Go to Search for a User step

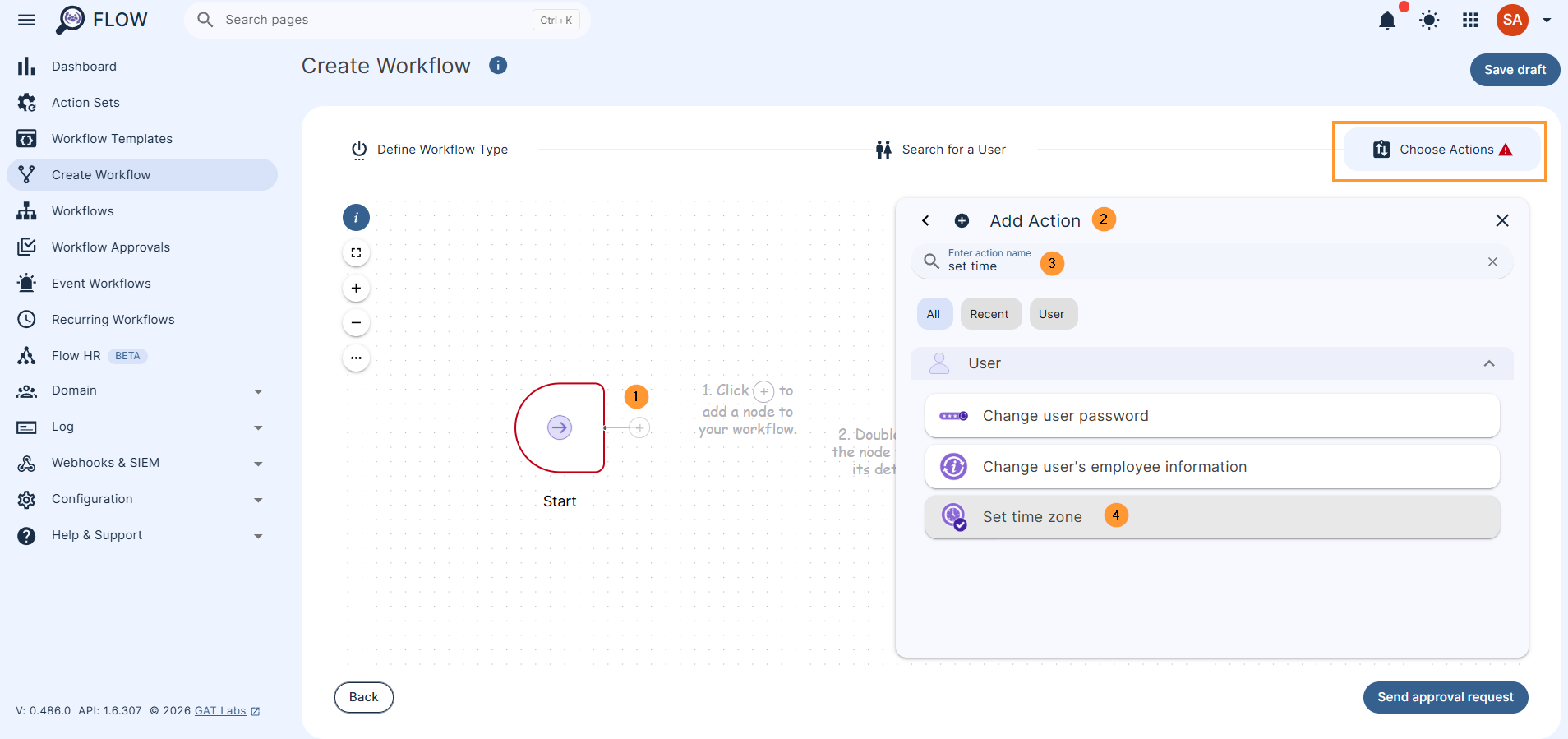tap(940, 150)
